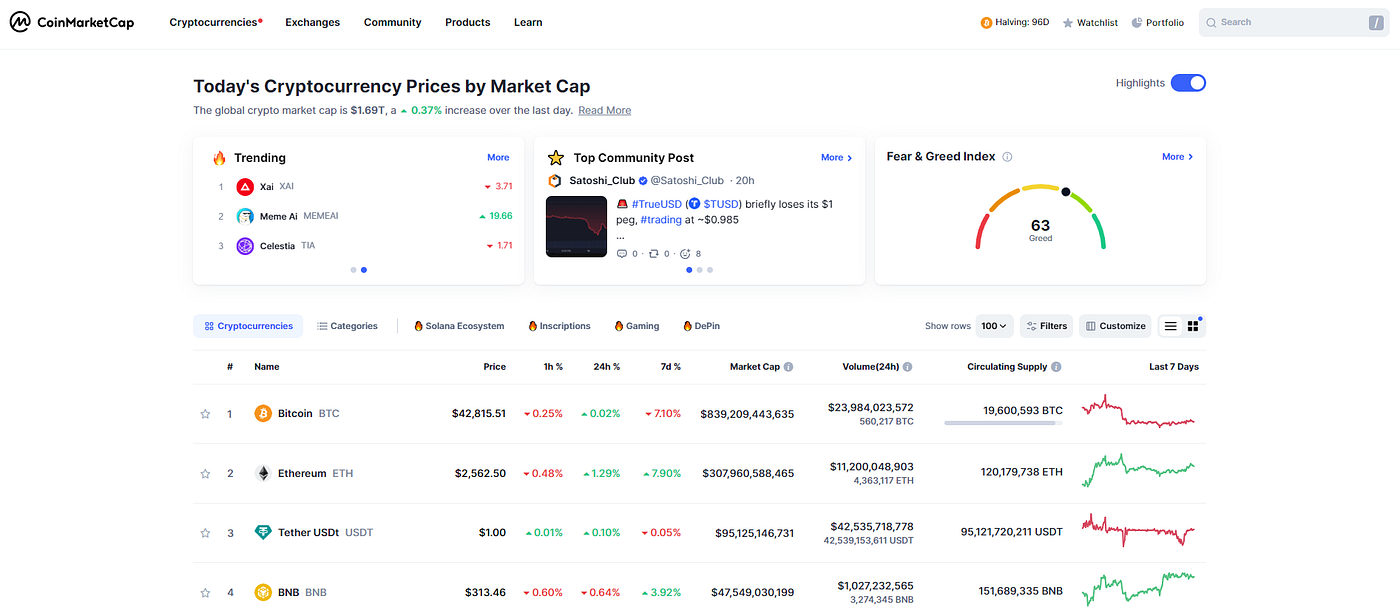
Task: Switch to list view icon
Action: tap(1170, 326)
